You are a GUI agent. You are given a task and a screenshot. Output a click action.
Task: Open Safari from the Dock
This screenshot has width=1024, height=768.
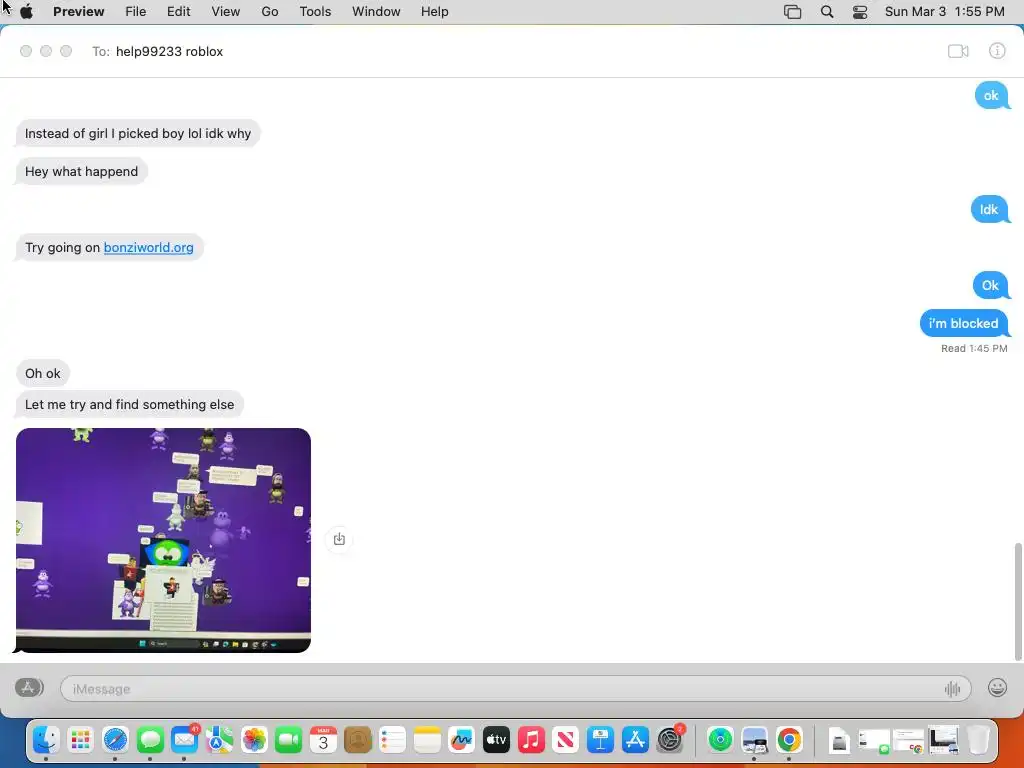click(x=115, y=740)
